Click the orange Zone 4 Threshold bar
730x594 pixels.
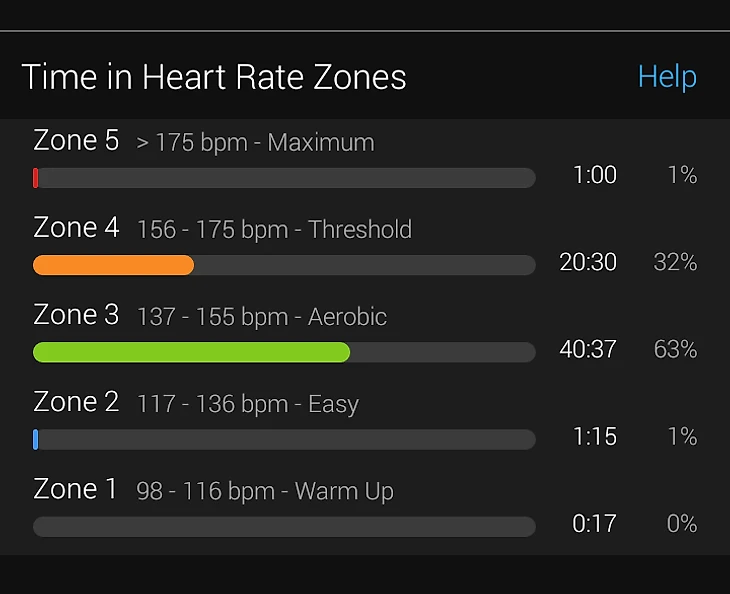[284, 265]
